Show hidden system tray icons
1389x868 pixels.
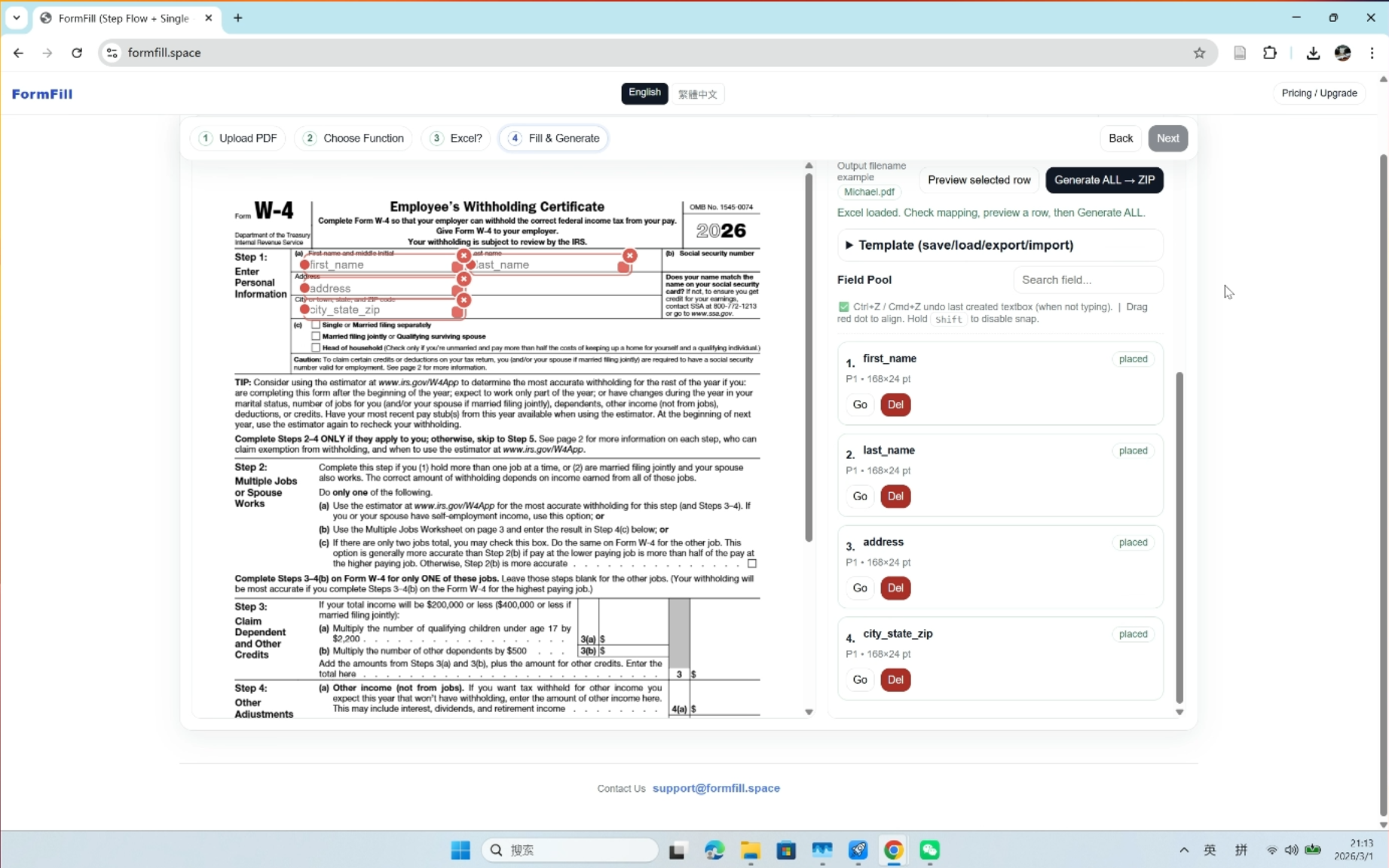point(1184,850)
